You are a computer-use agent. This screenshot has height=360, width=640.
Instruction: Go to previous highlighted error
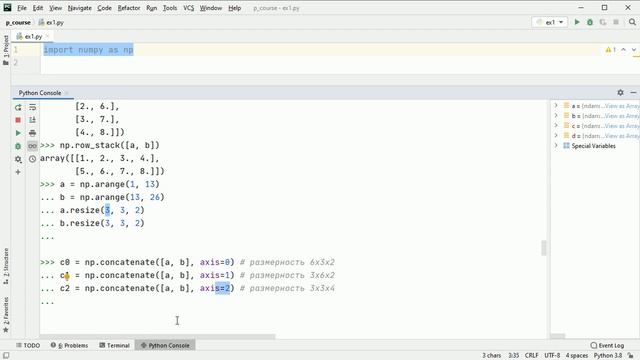pos(623,50)
